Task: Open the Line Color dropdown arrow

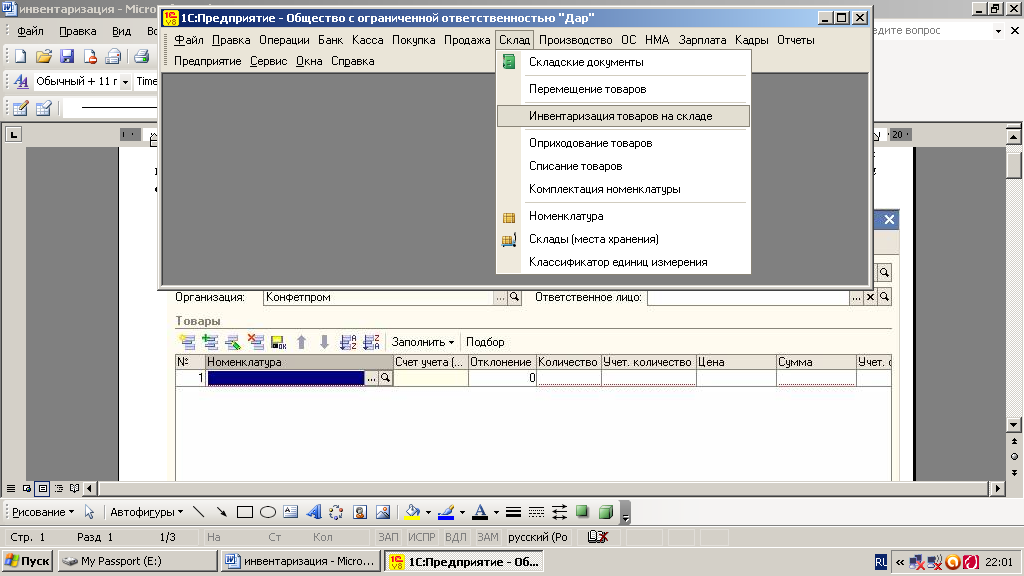Action: coord(462,512)
